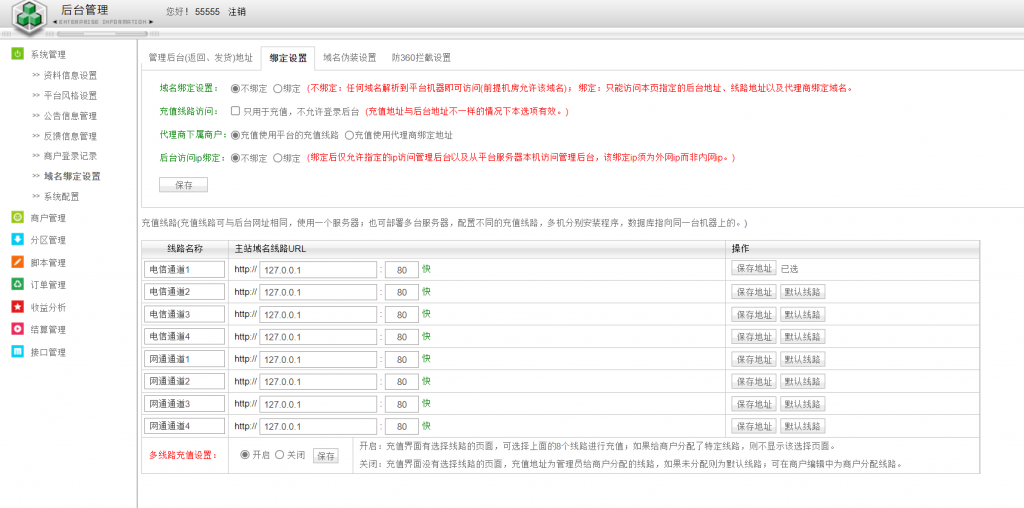The image size is (1024, 508).
Task: Open the 系统配置 submenu item
Action: click(61, 196)
